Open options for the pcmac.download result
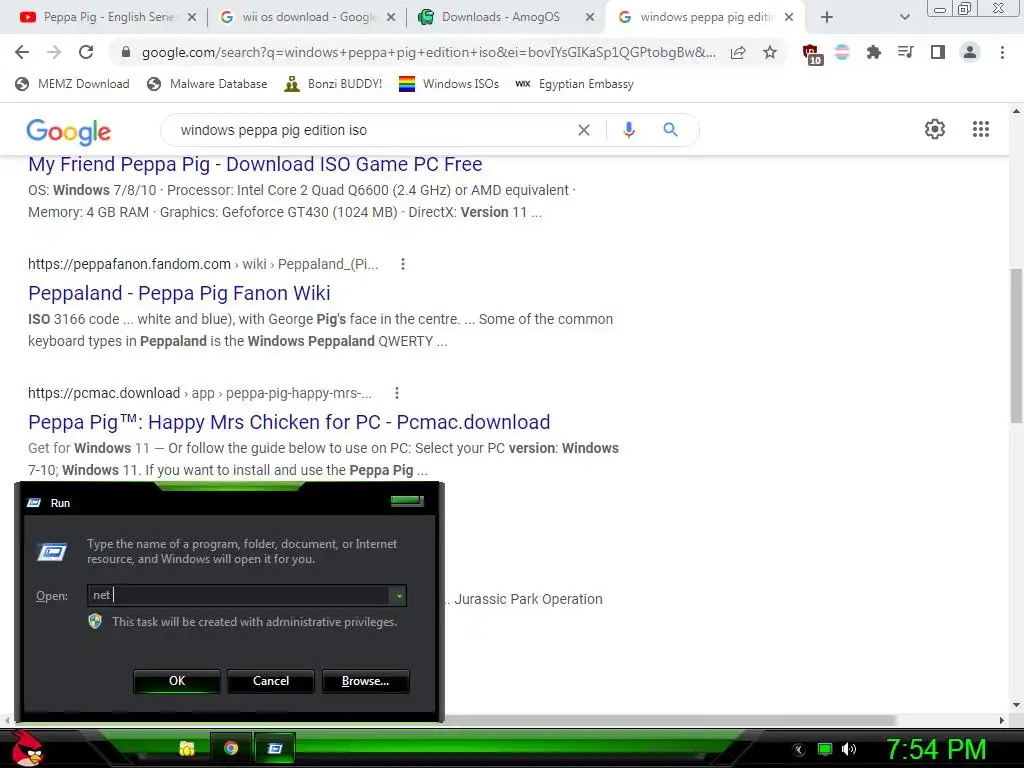 point(397,393)
